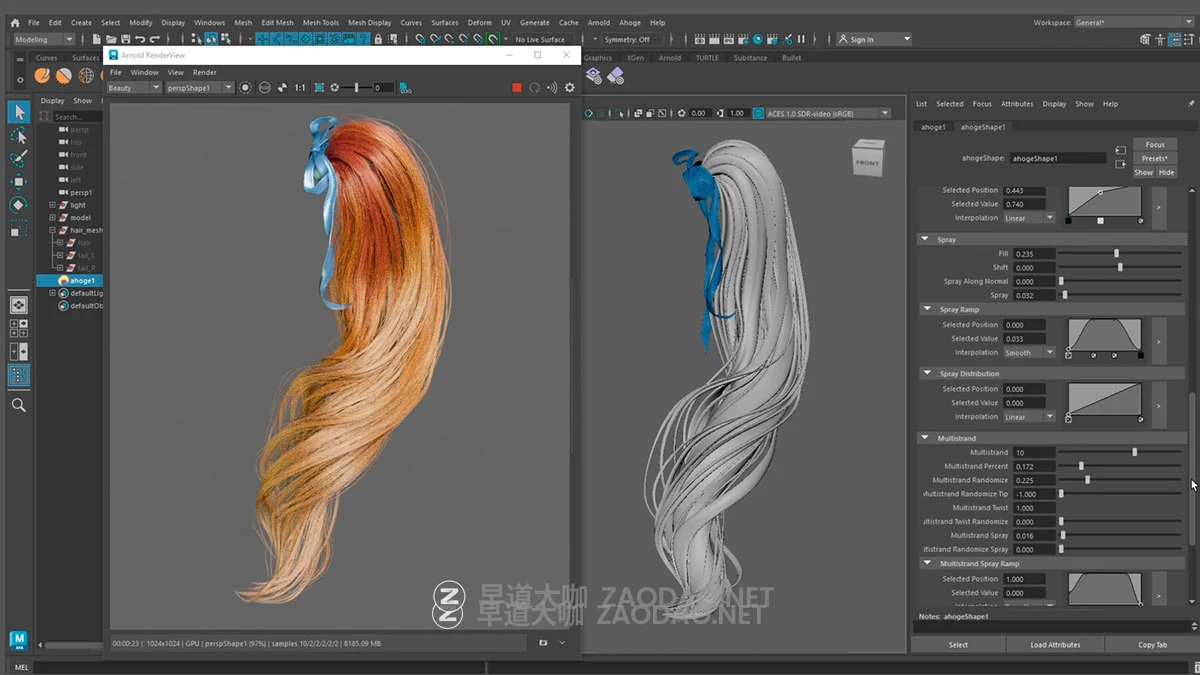Open the Spray Ramp Interpolation Smooth dropdown
The width and height of the screenshot is (1200, 675).
(1030, 352)
